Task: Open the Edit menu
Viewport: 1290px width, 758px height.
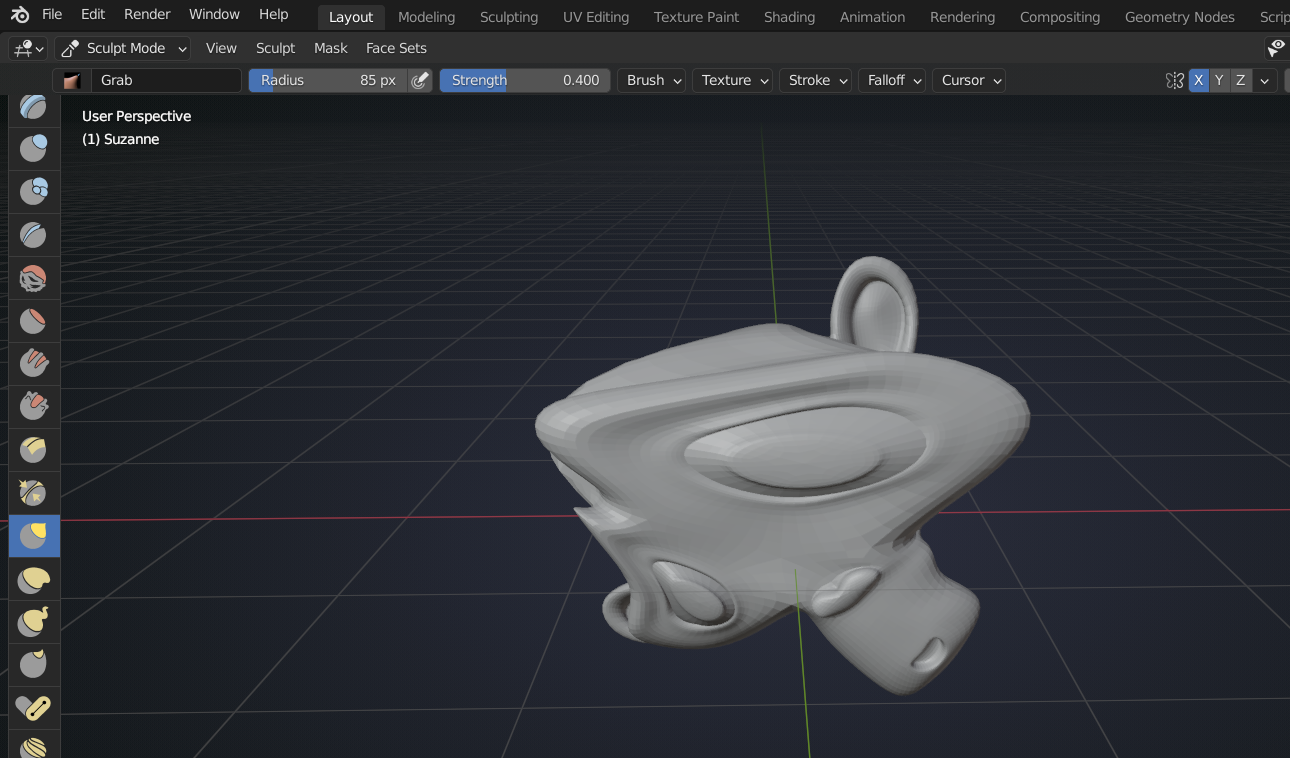Action: click(93, 14)
